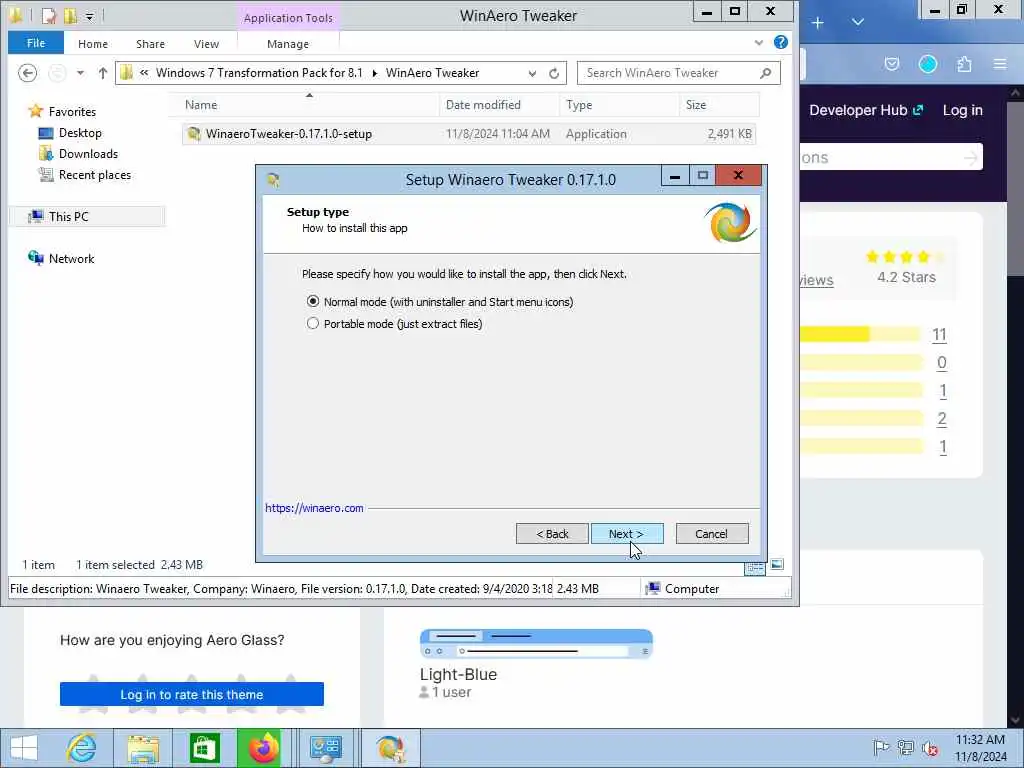Open the https://winaero.com link

314,508
